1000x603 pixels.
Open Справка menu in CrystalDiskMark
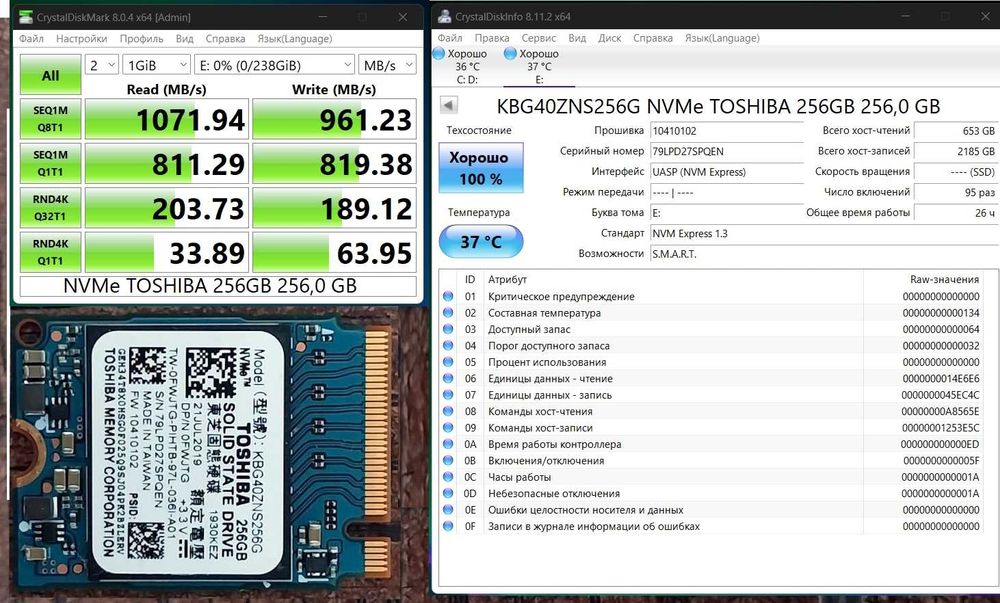pyautogui.click(x=225, y=38)
